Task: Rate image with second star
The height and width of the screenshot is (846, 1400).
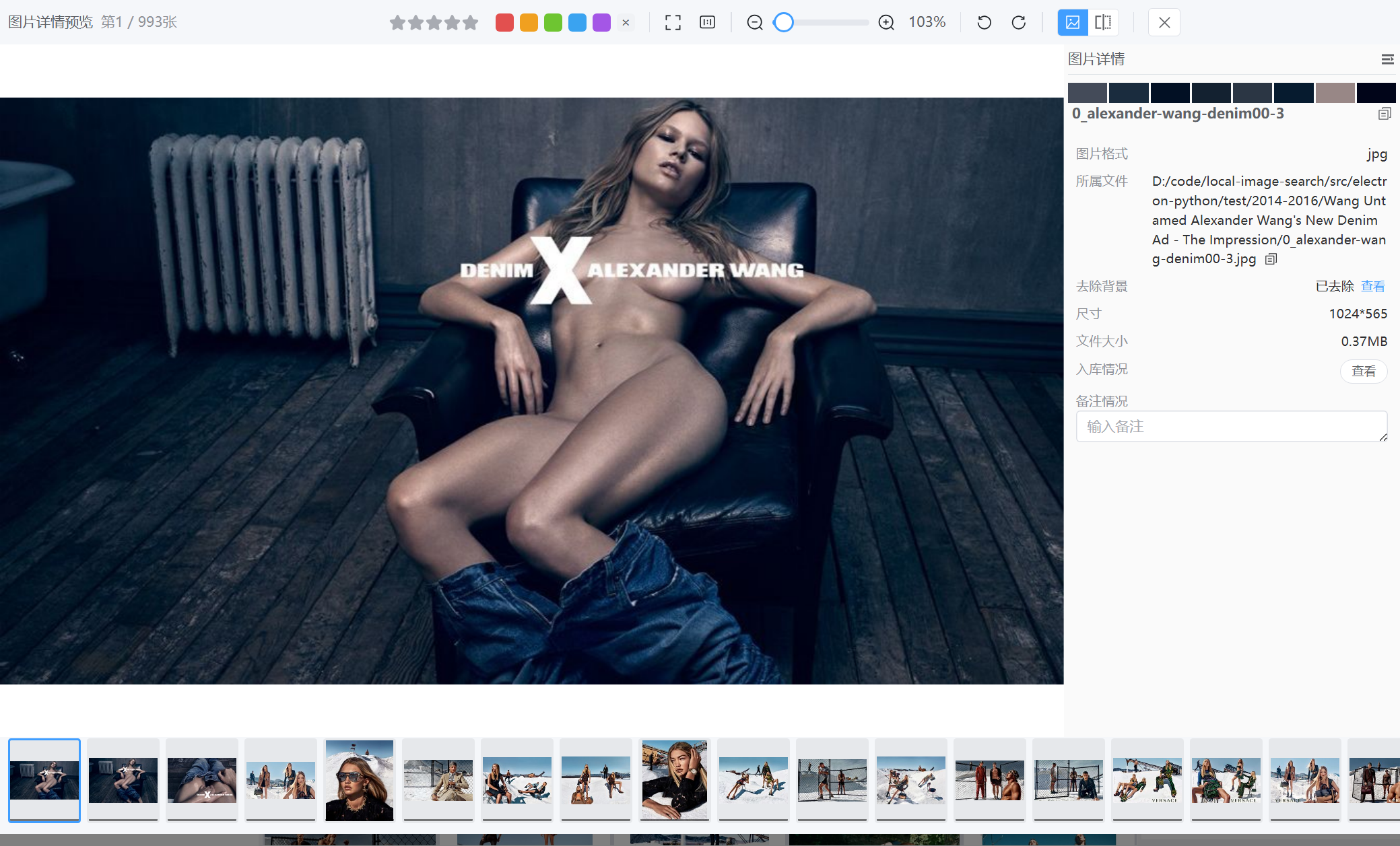Action: [x=415, y=23]
